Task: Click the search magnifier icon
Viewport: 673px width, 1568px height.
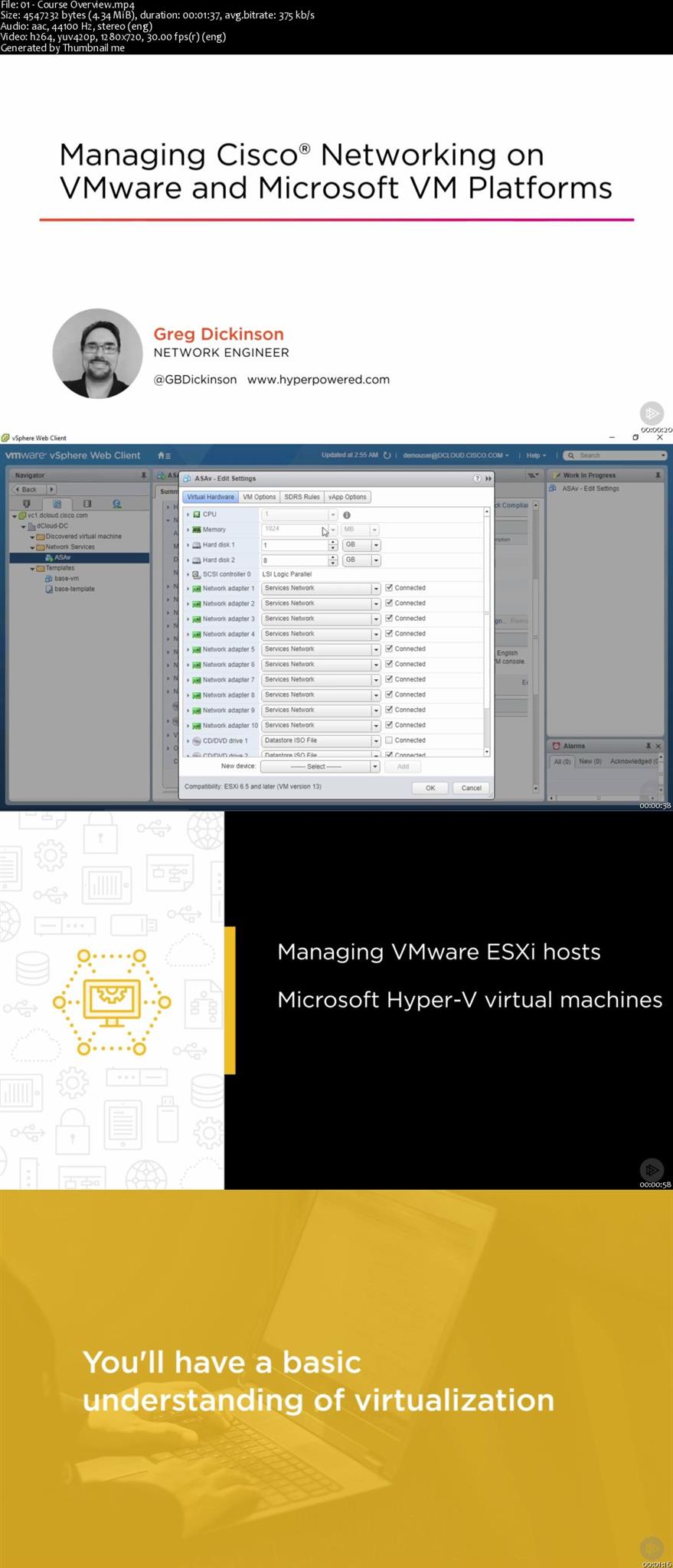Action: [571, 456]
